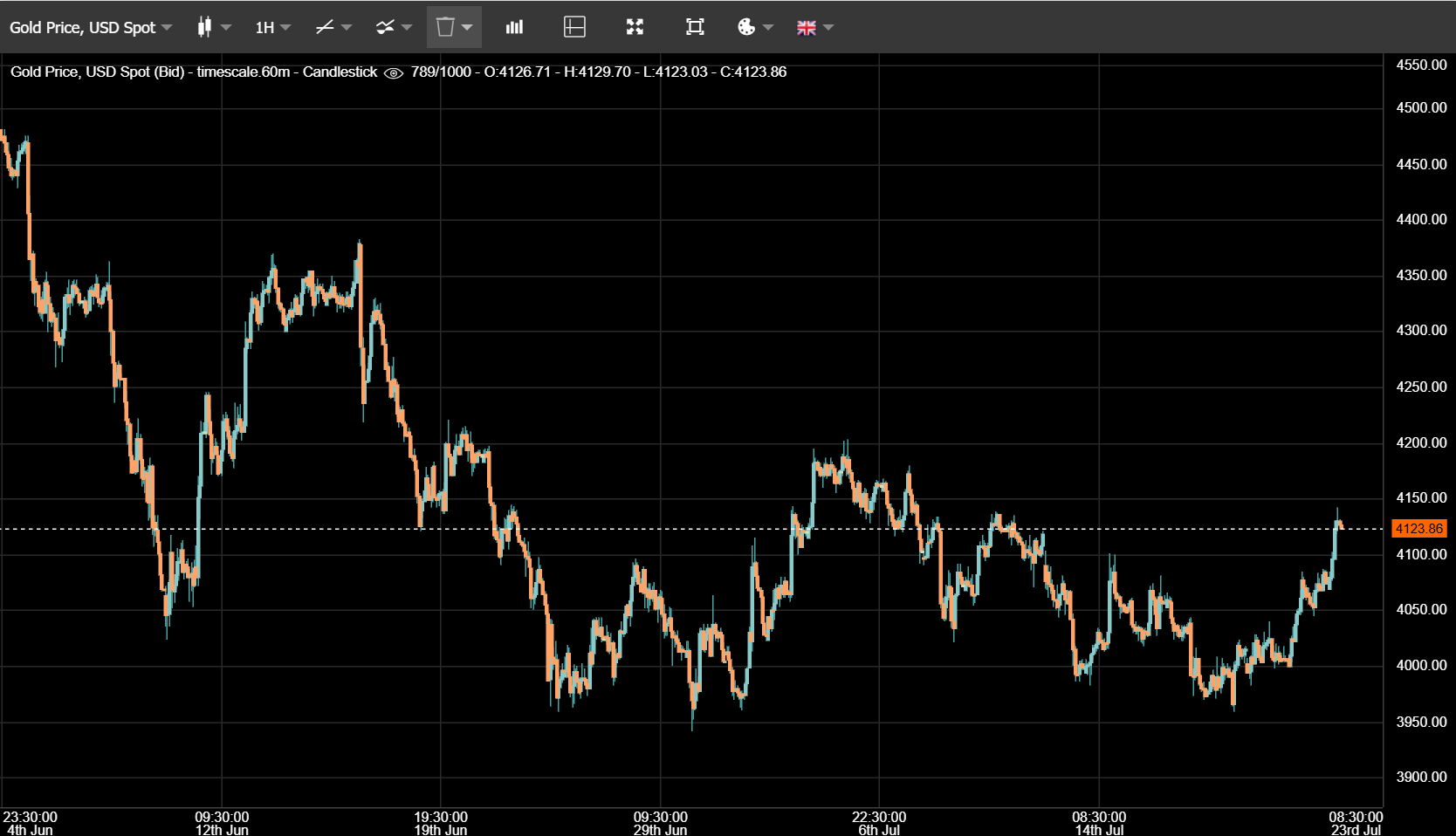
Task: Click the candlestick chart type icon
Action: coord(204,27)
